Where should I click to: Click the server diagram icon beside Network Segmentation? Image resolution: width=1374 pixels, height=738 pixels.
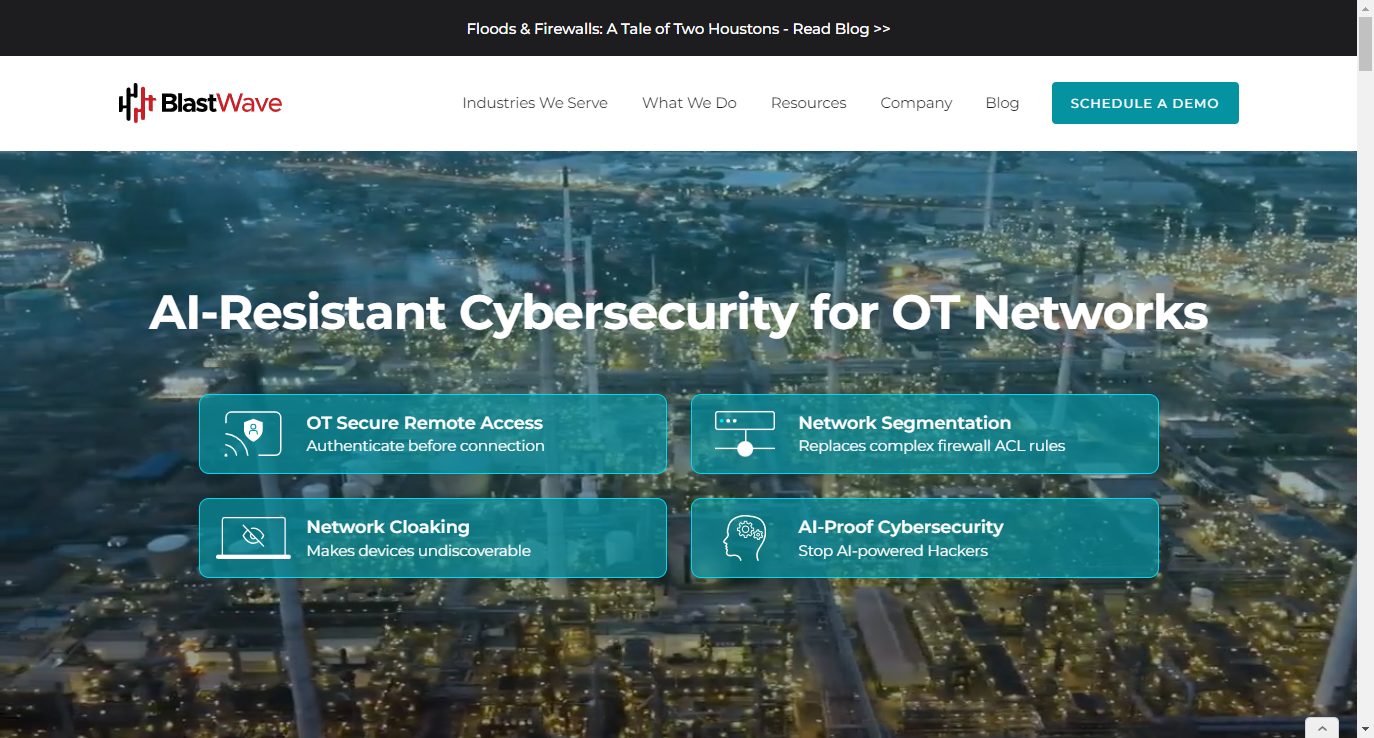(743, 433)
